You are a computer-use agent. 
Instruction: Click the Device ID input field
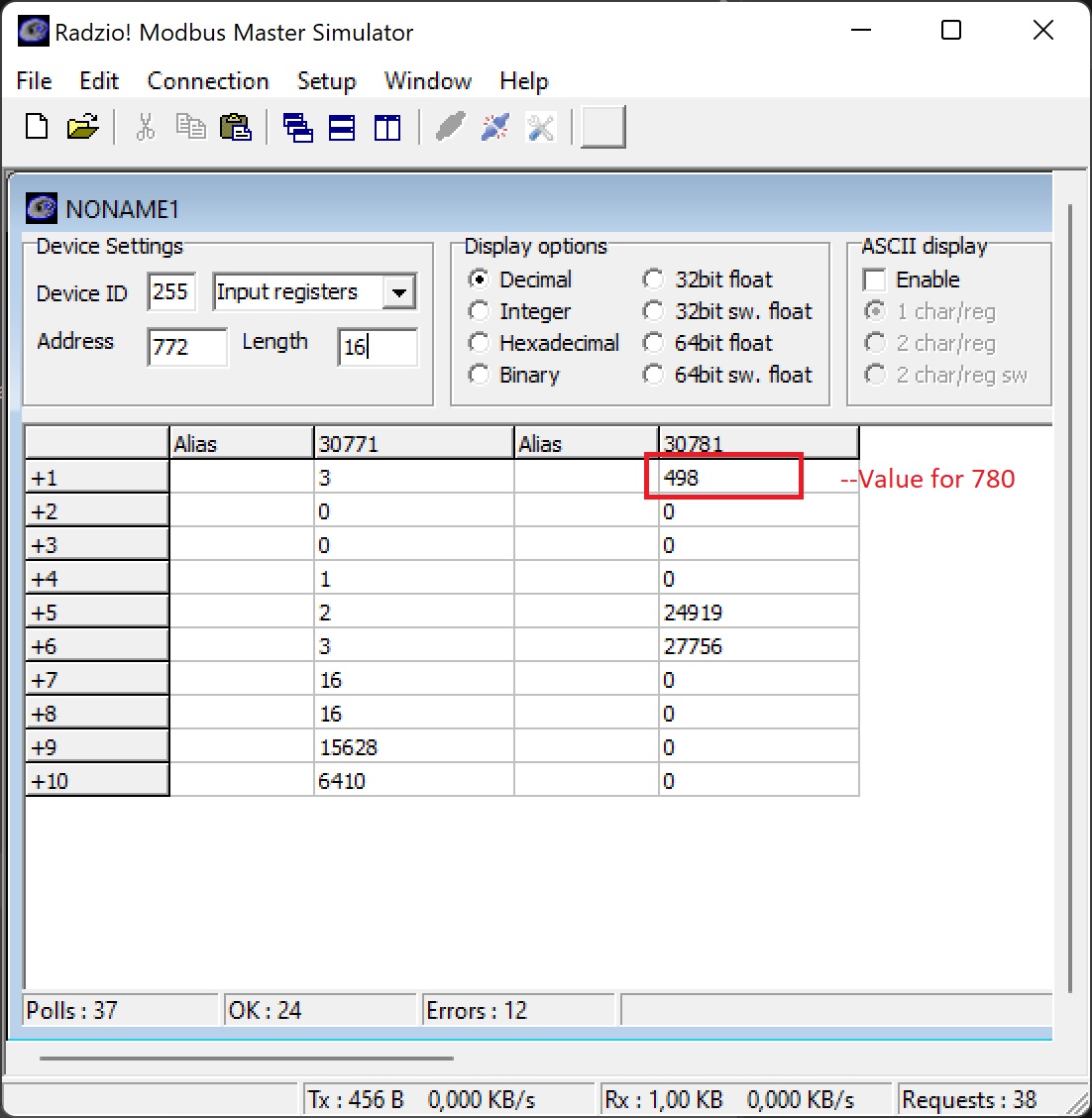(x=171, y=292)
